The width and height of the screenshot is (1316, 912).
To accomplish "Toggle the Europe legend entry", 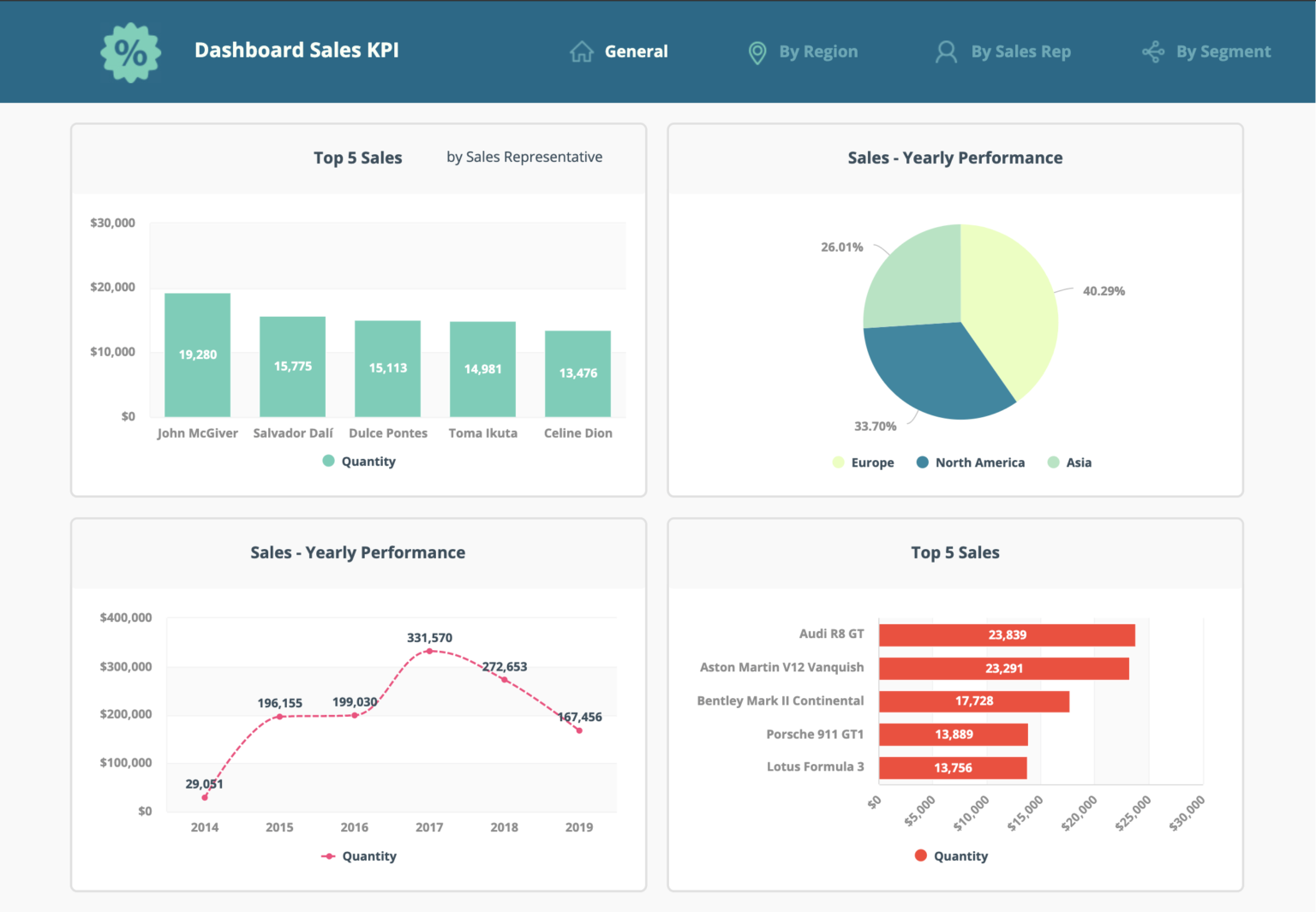I will click(864, 462).
